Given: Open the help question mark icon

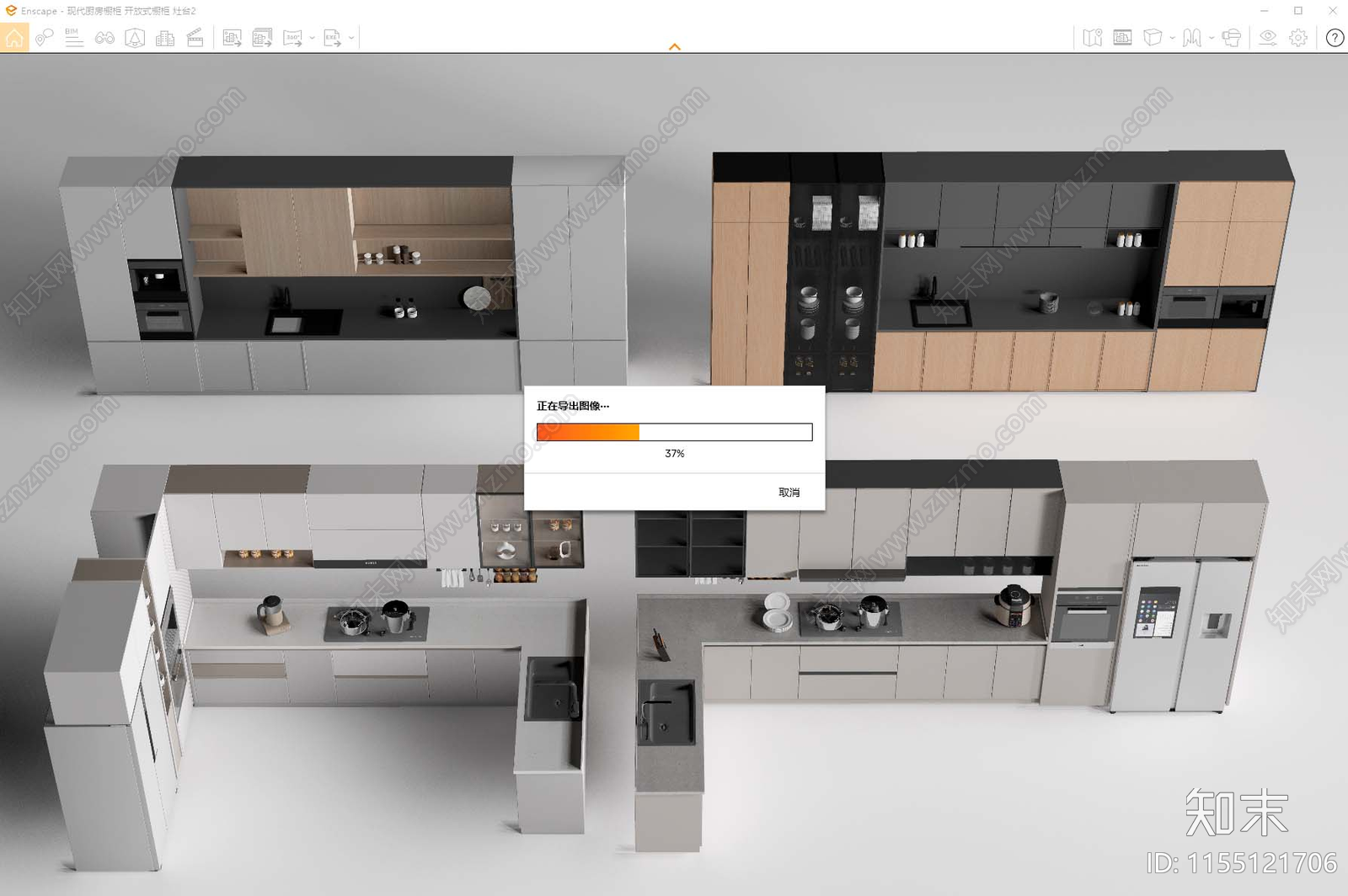Looking at the screenshot, I should 1335,38.
